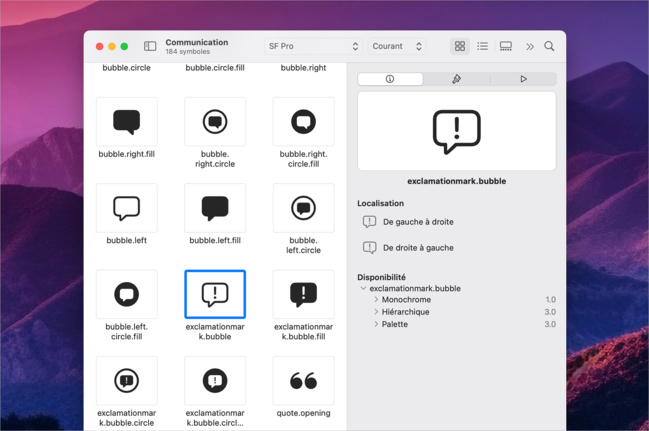Select the bubble.left.fill symbol
Viewport: 649px width, 431px height.
pos(215,208)
